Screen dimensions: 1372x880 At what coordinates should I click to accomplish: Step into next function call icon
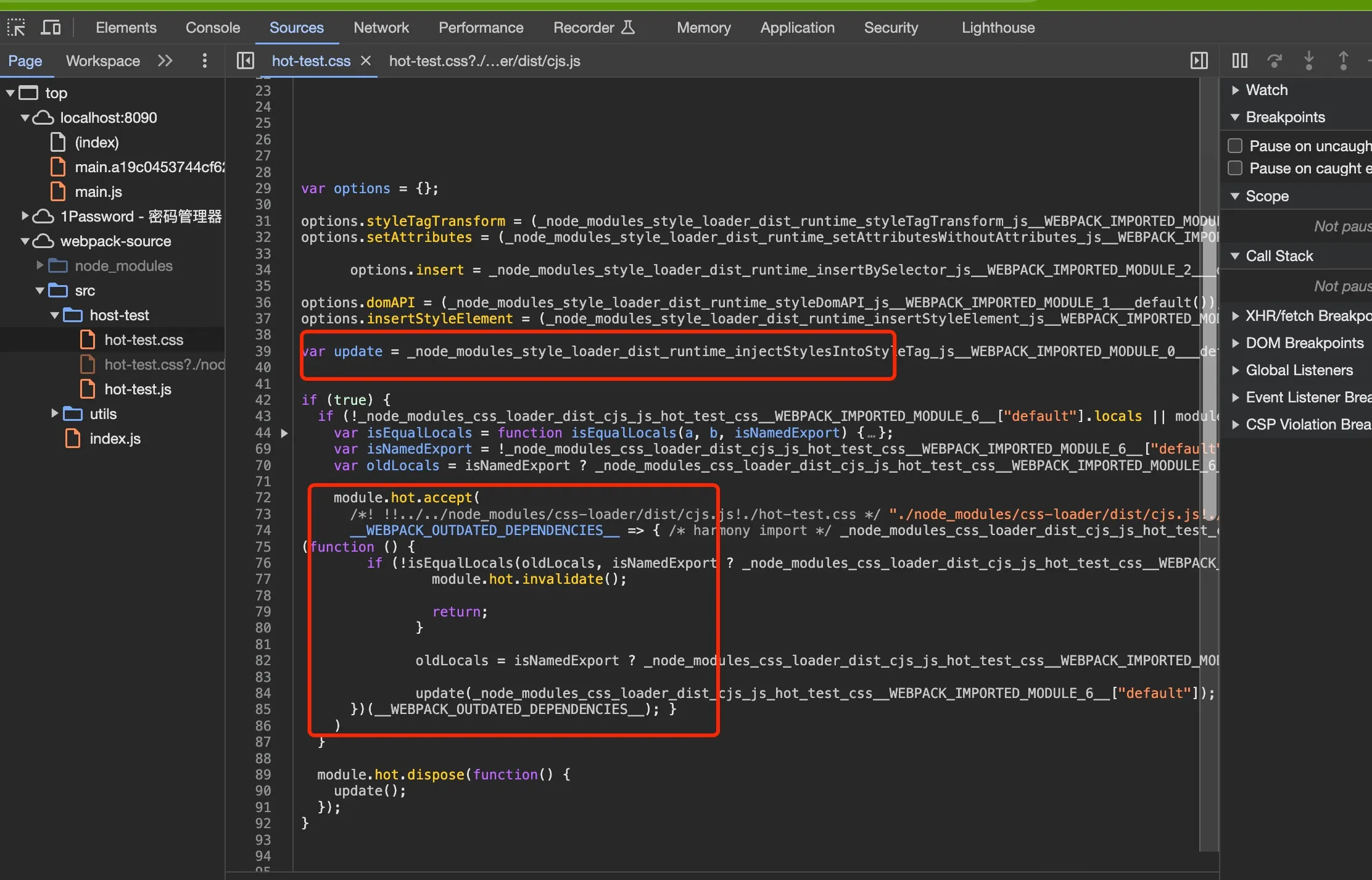pyautogui.click(x=1309, y=60)
